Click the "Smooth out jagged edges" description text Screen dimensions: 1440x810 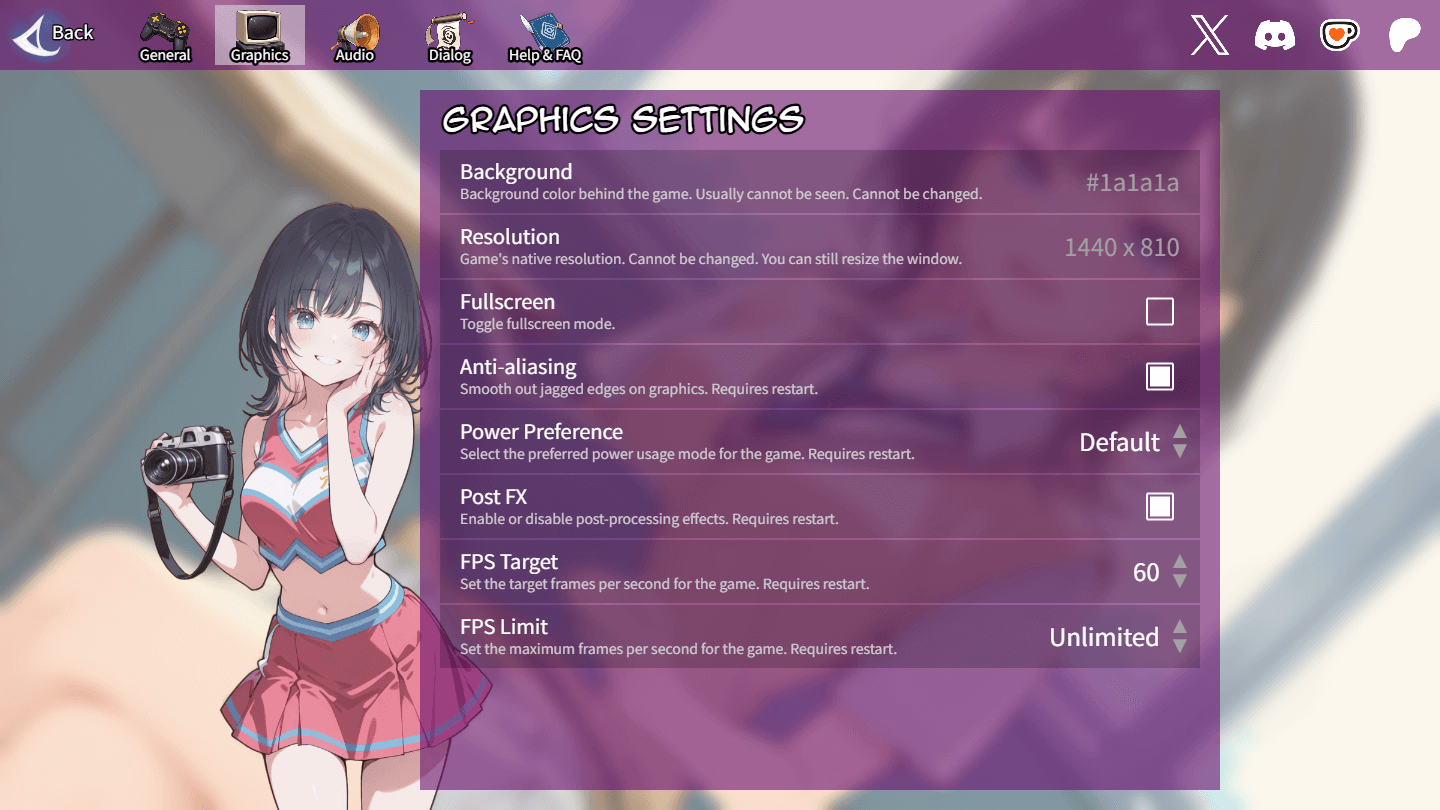click(639, 389)
